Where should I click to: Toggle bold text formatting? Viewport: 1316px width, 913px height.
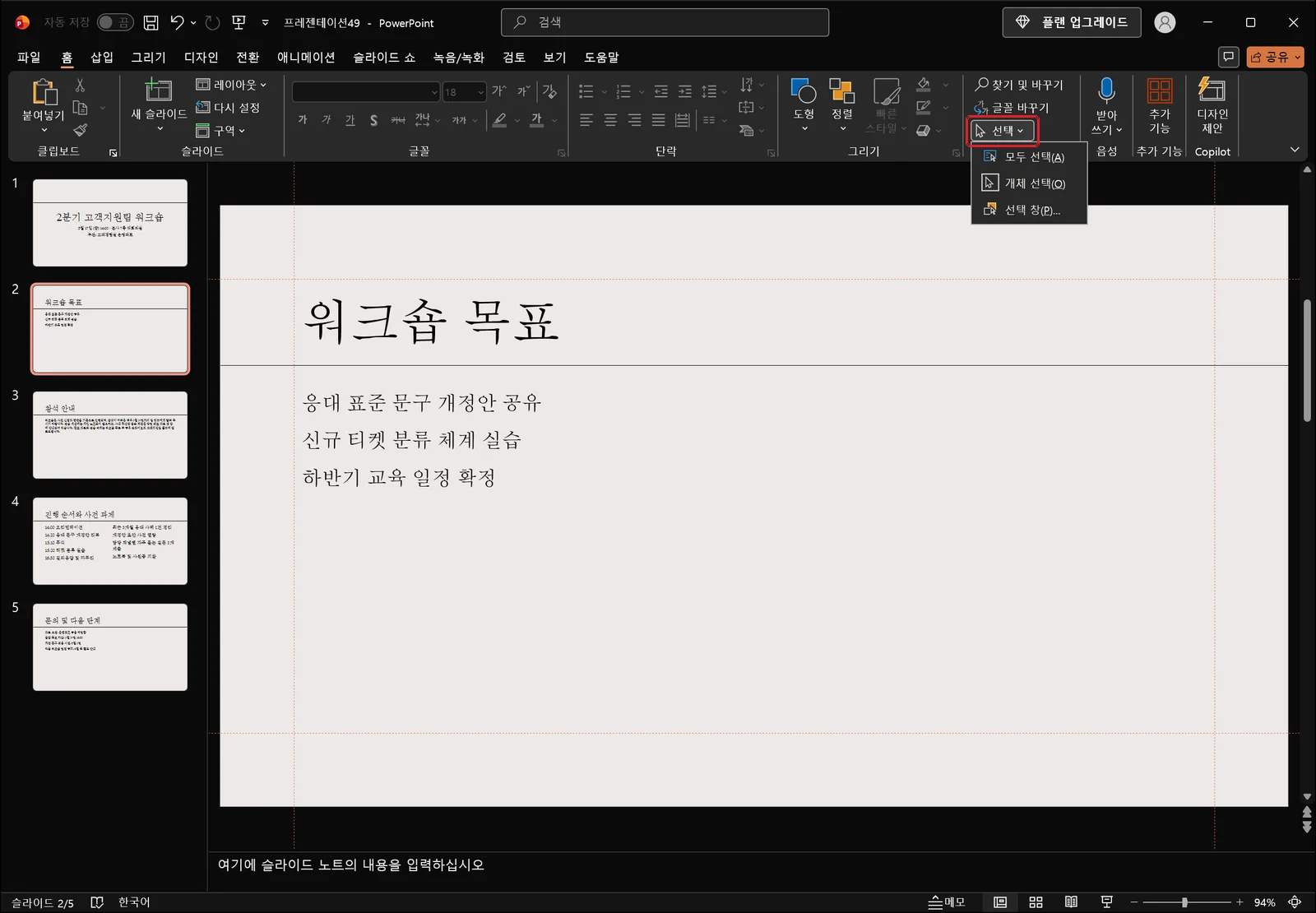303,120
